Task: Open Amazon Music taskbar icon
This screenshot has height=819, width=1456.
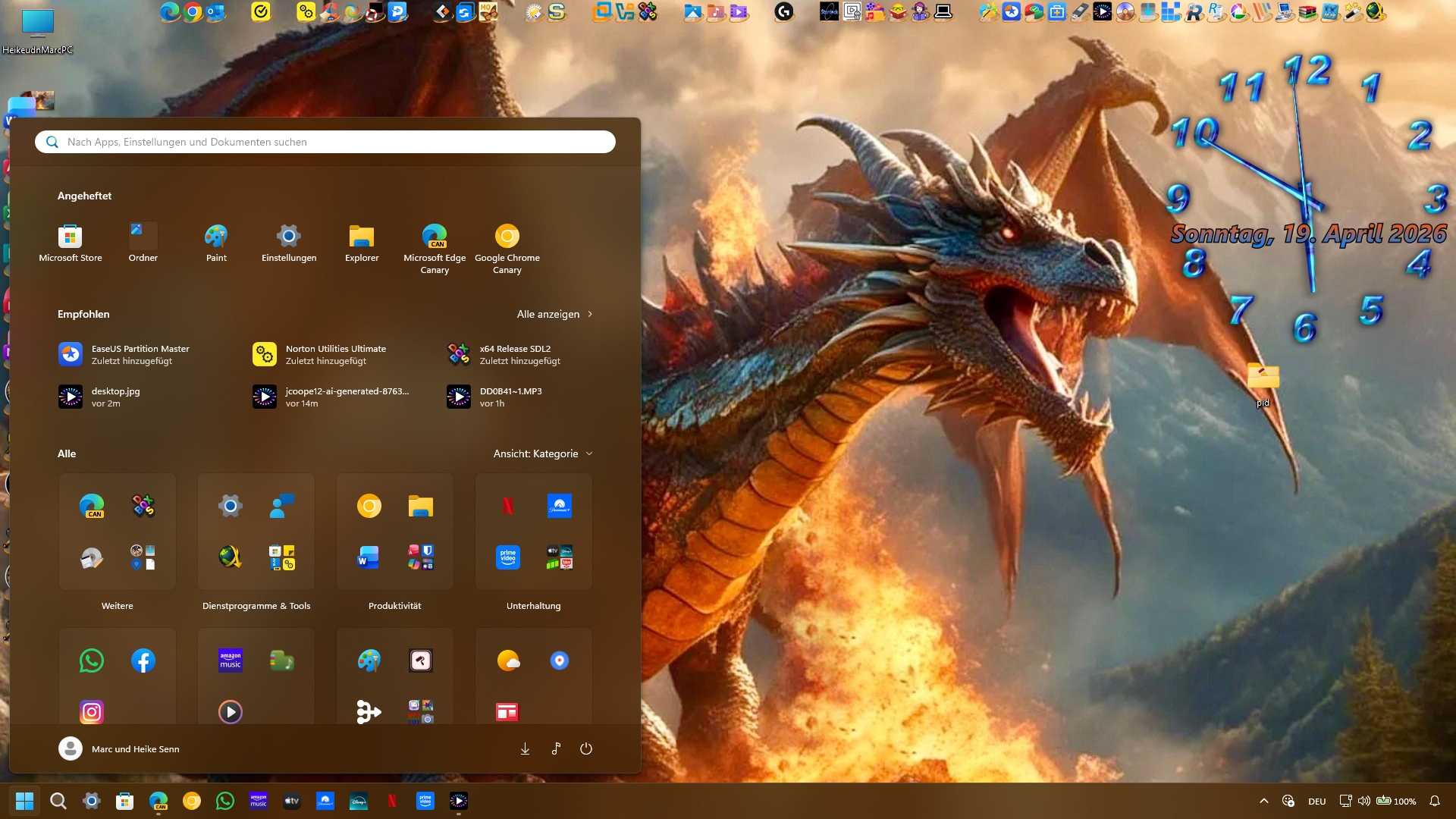Action: point(259,801)
